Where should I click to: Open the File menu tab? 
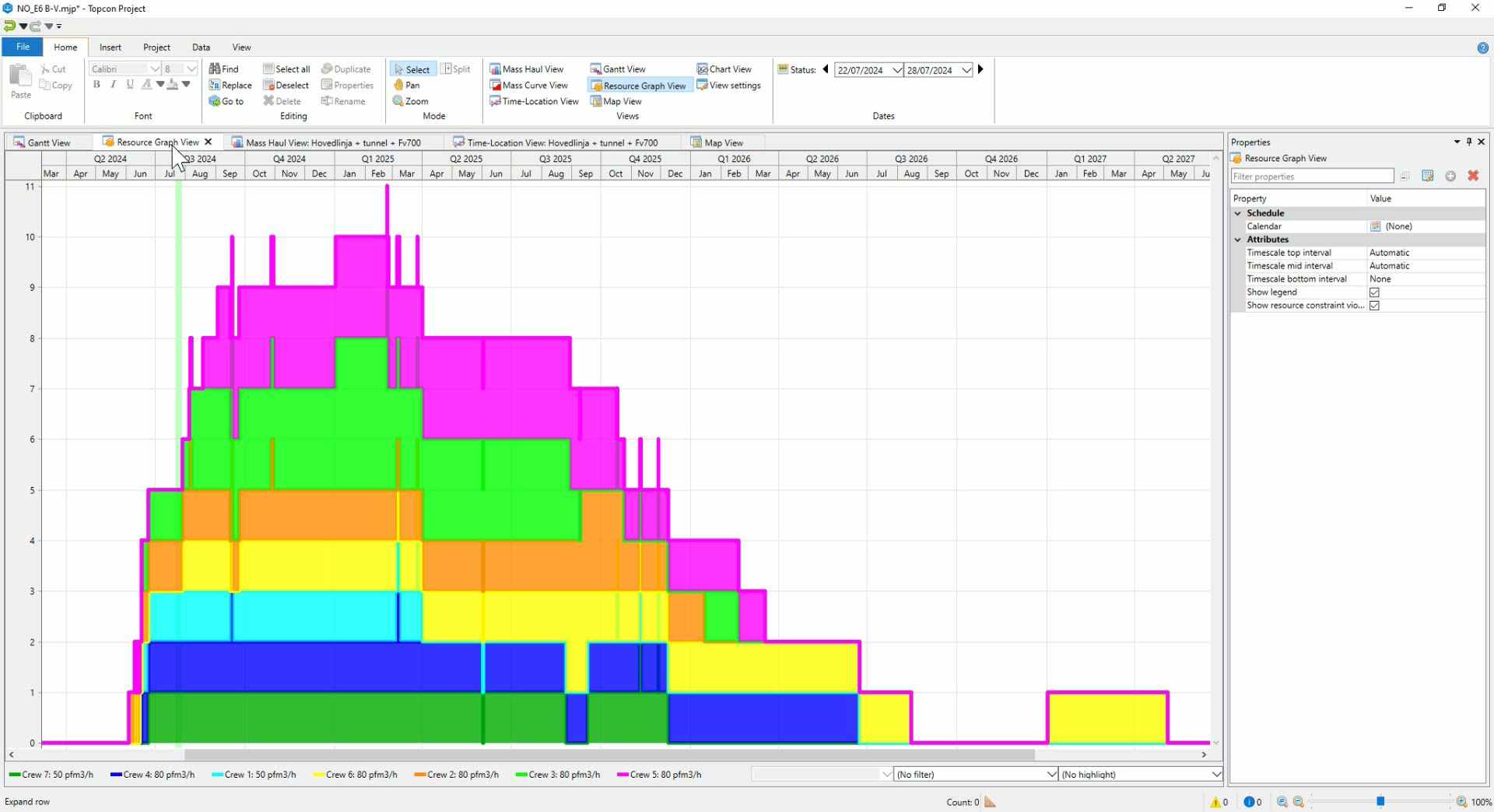pyautogui.click(x=23, y=47)
